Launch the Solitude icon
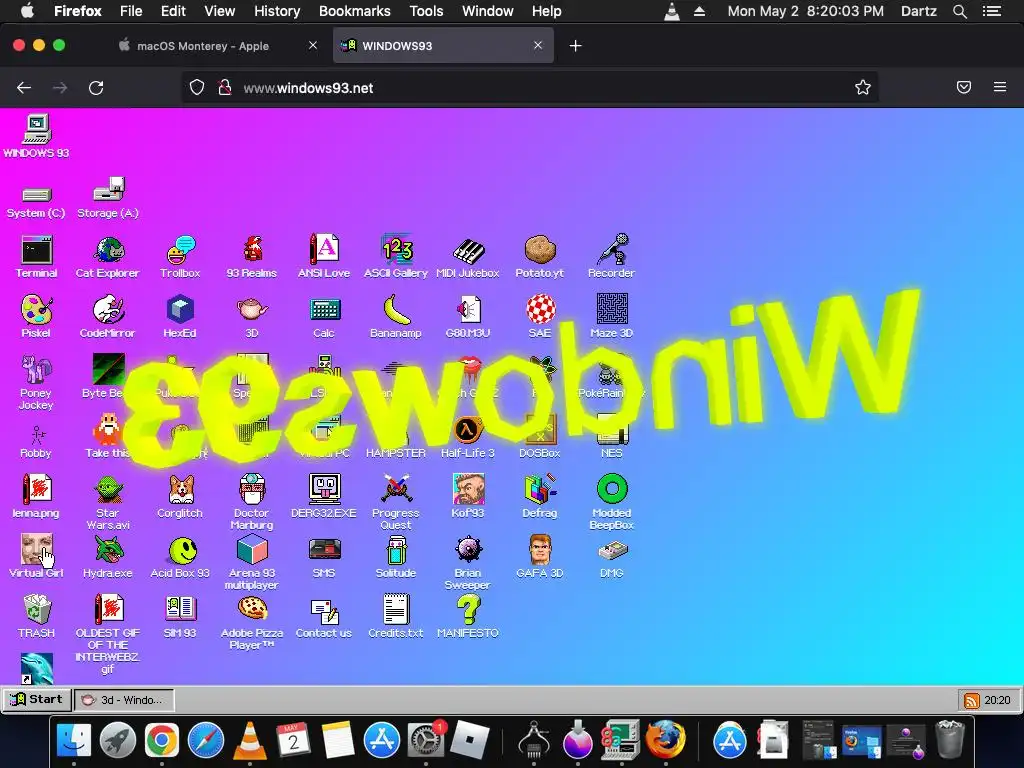Image resolution: width=1024 pixels, height=768 pixels. click(396, 550)
